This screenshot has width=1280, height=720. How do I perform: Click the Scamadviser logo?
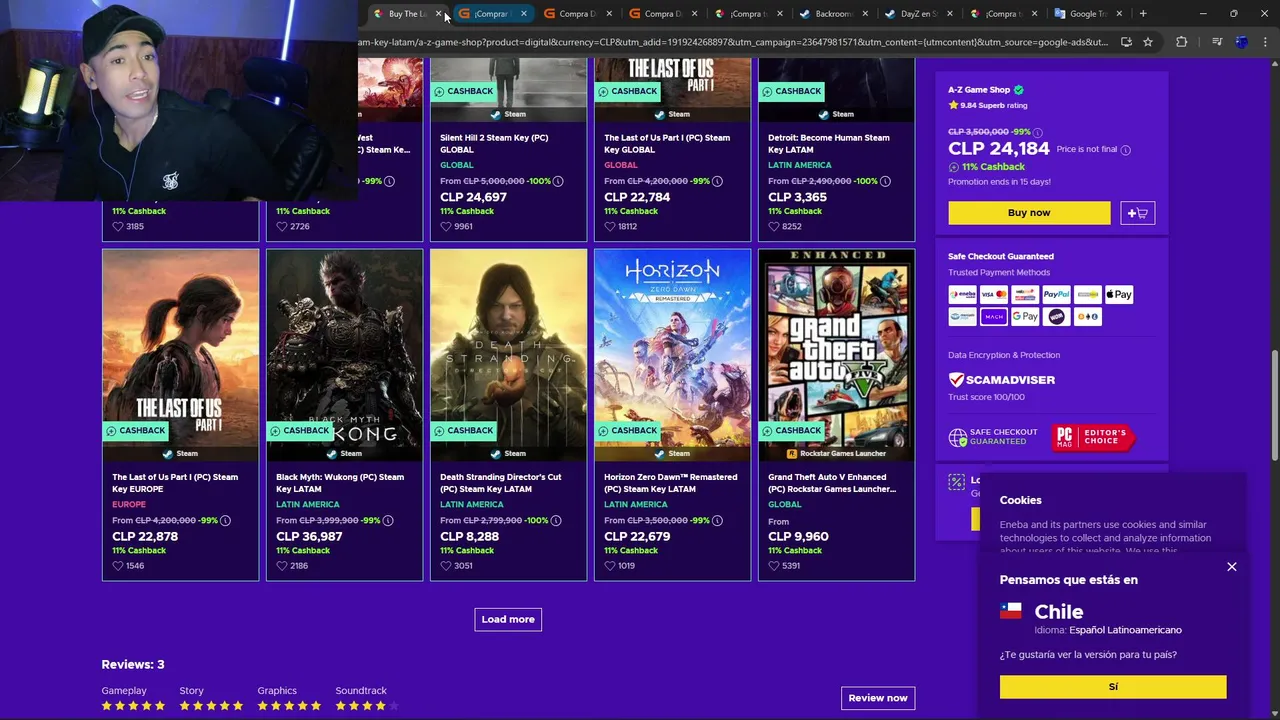coord(1002,380)
